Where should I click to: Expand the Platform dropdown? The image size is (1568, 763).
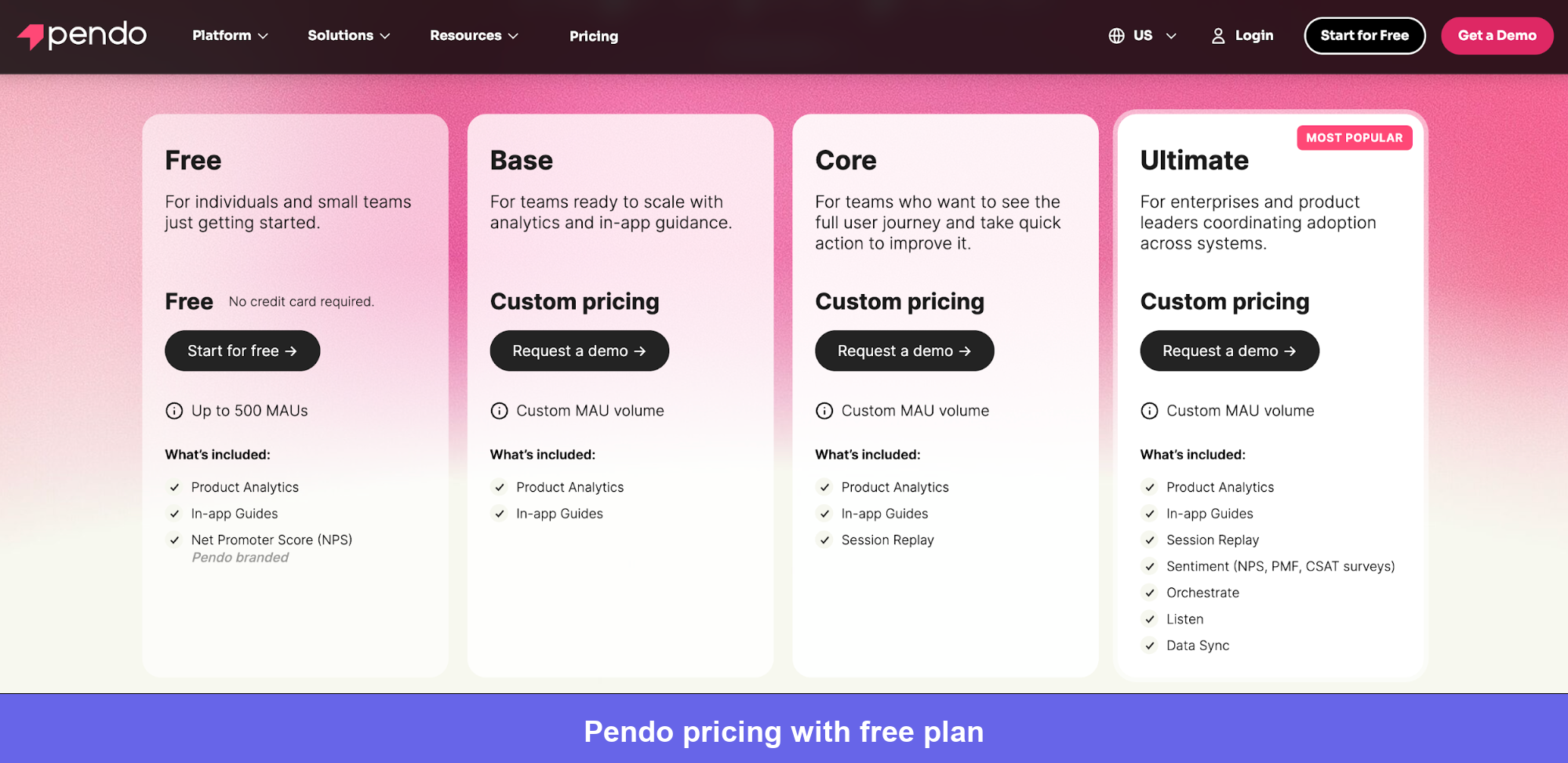(x=229, y=35)
